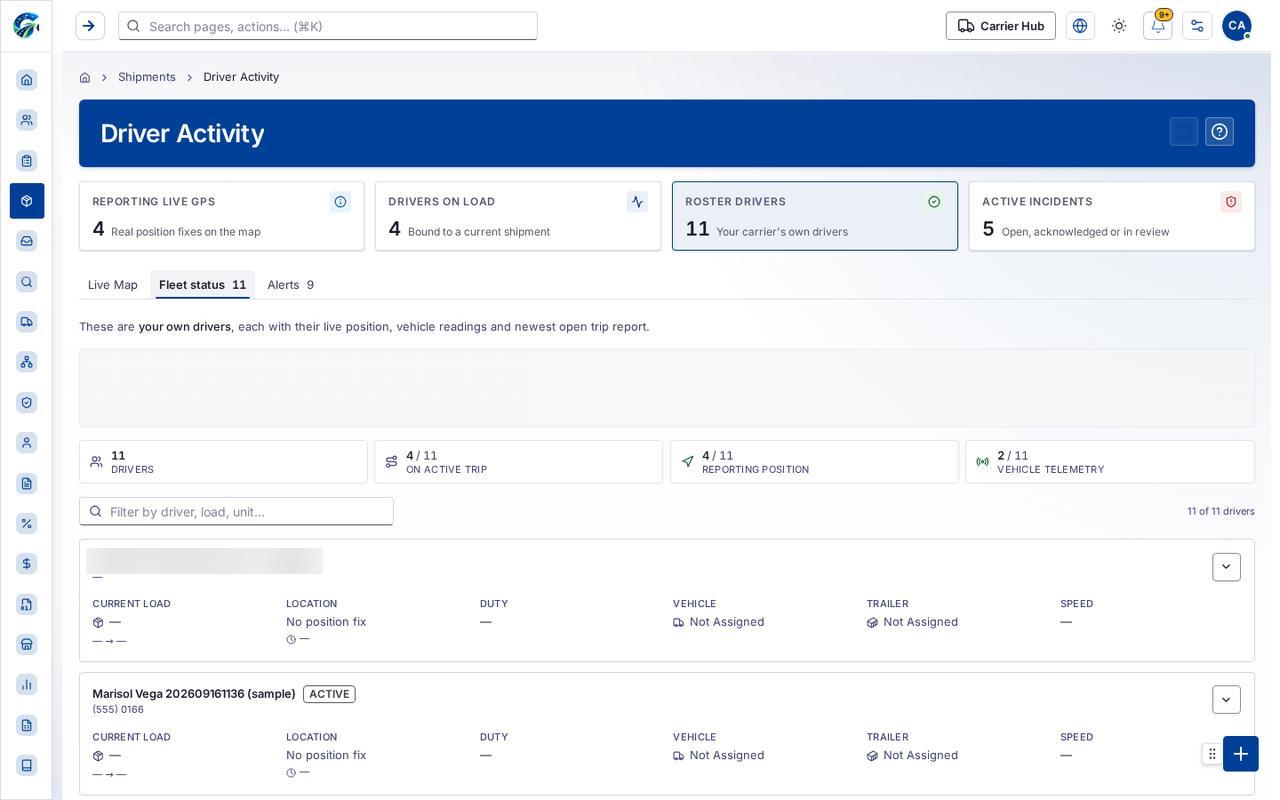This screenshot has height=800, width=1280.
Task: Click the Shipments breadcrumb link
Action: pyautogui.click(x=147, y=77)
